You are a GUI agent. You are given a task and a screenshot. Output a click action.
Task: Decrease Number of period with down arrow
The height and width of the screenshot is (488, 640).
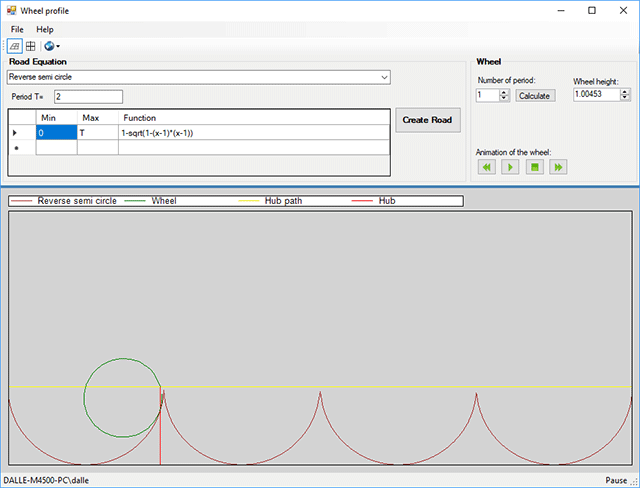504,98
